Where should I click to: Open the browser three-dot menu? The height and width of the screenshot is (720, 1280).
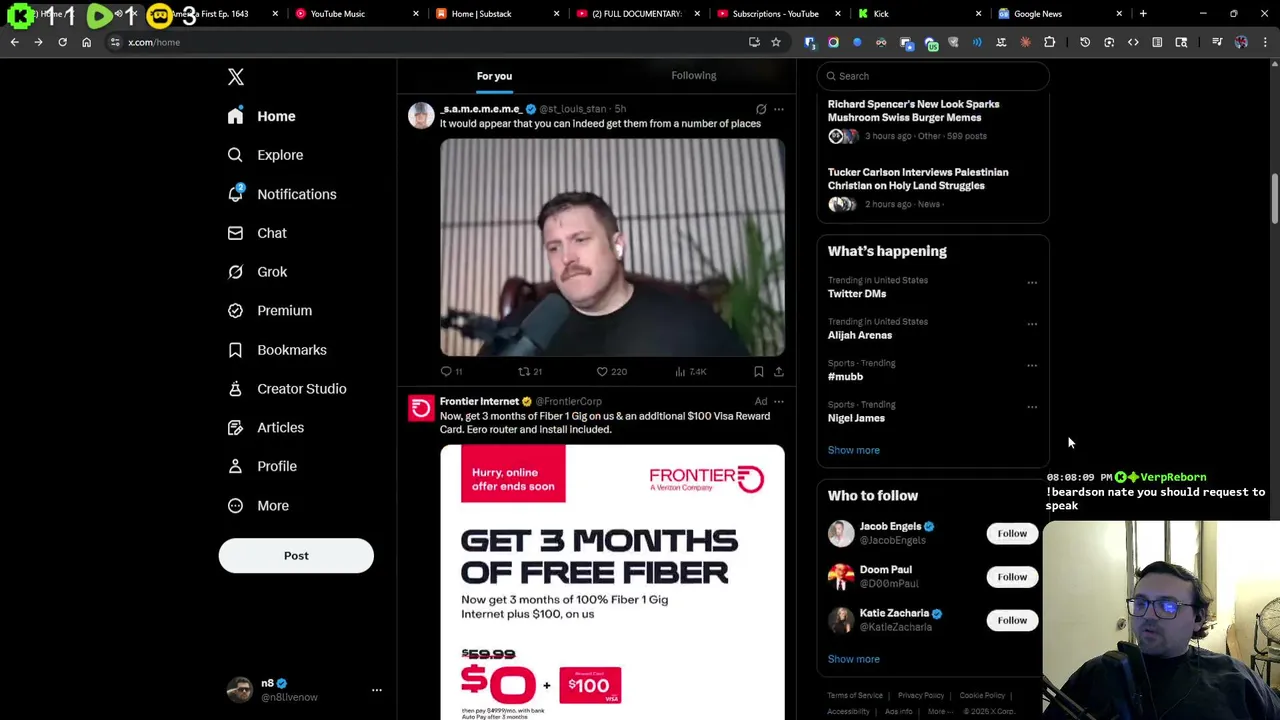point(1265,42)
